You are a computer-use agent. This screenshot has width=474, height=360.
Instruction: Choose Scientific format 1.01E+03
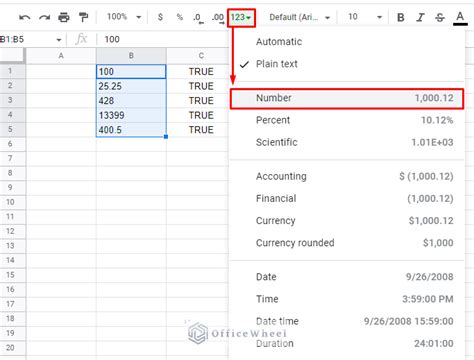click(347, 142)
